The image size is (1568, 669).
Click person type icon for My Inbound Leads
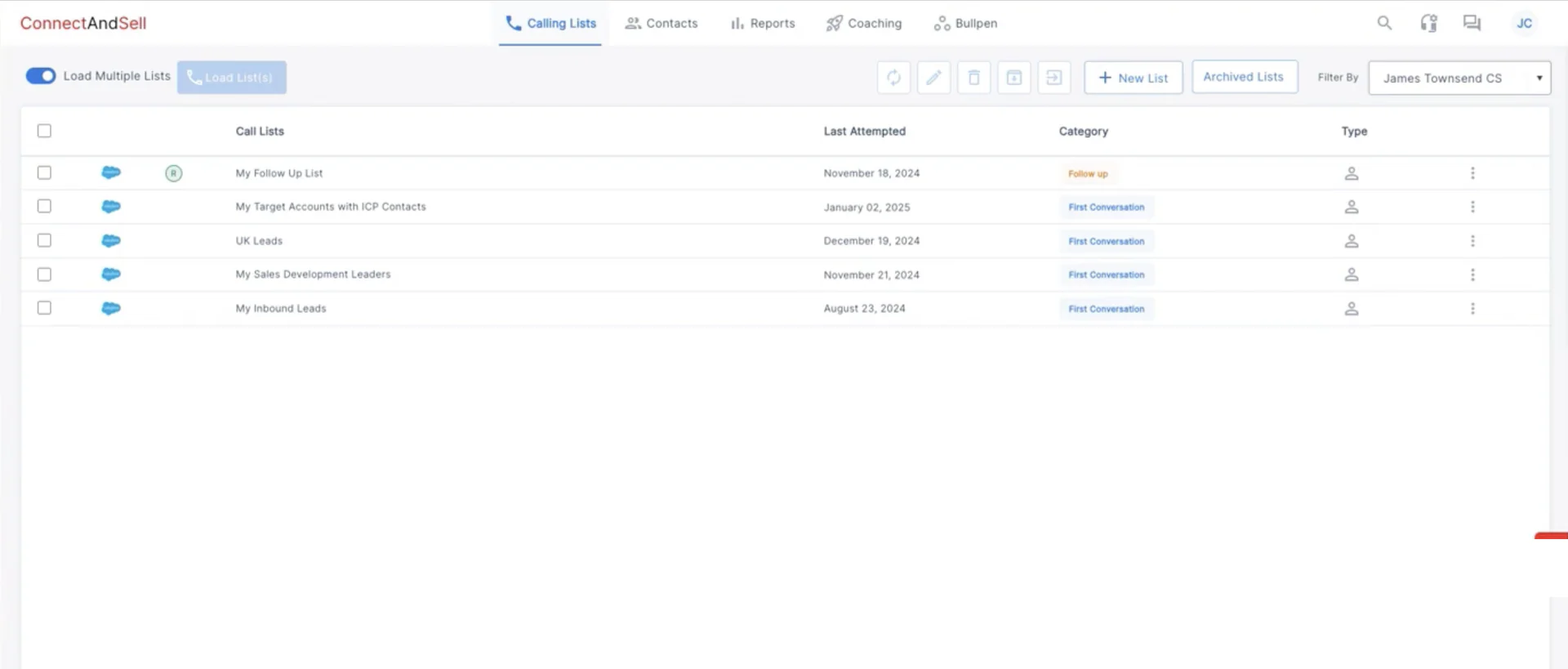(1352, 309)
